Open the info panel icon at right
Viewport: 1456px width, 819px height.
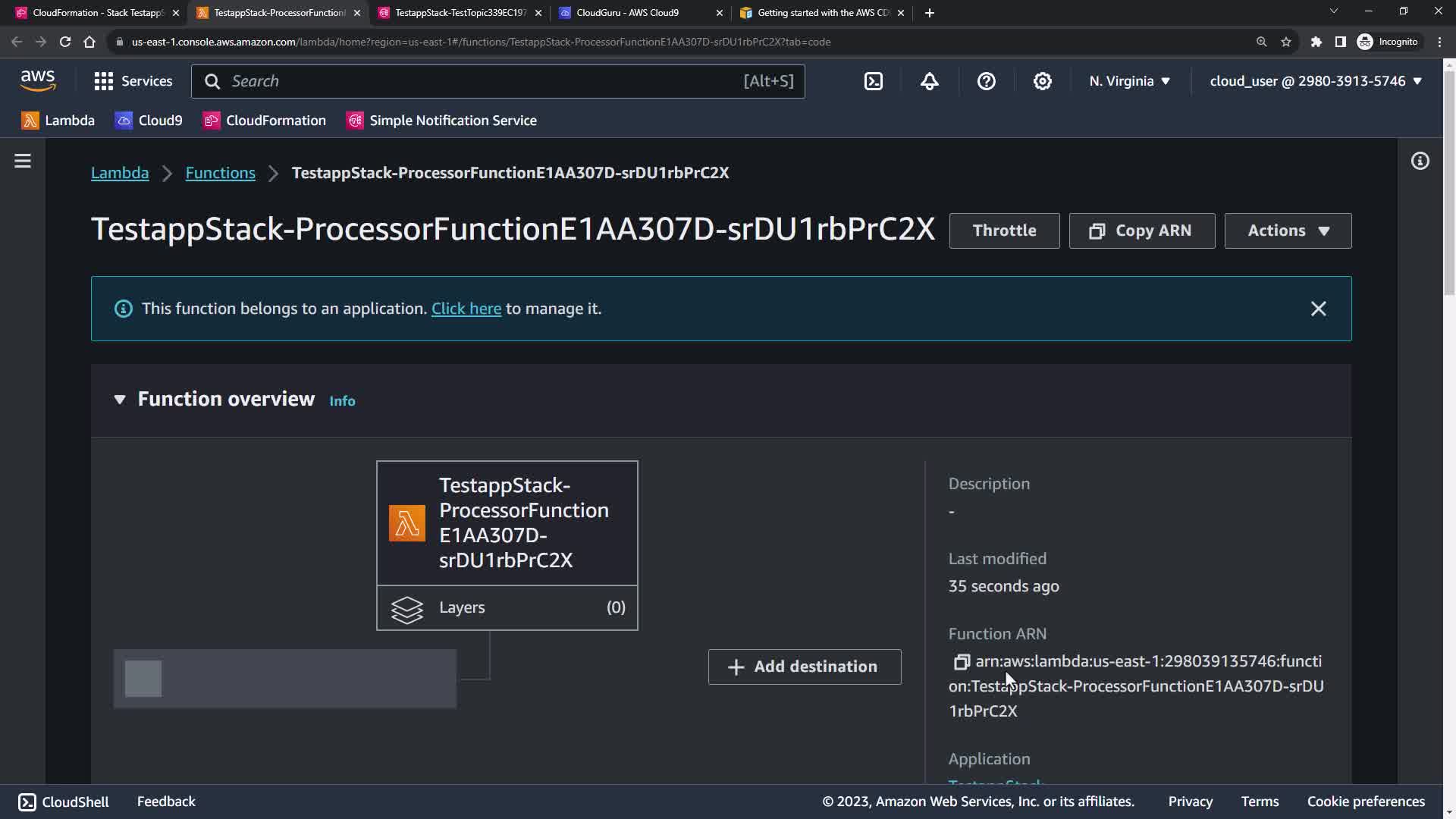(x=1420, y=161)
